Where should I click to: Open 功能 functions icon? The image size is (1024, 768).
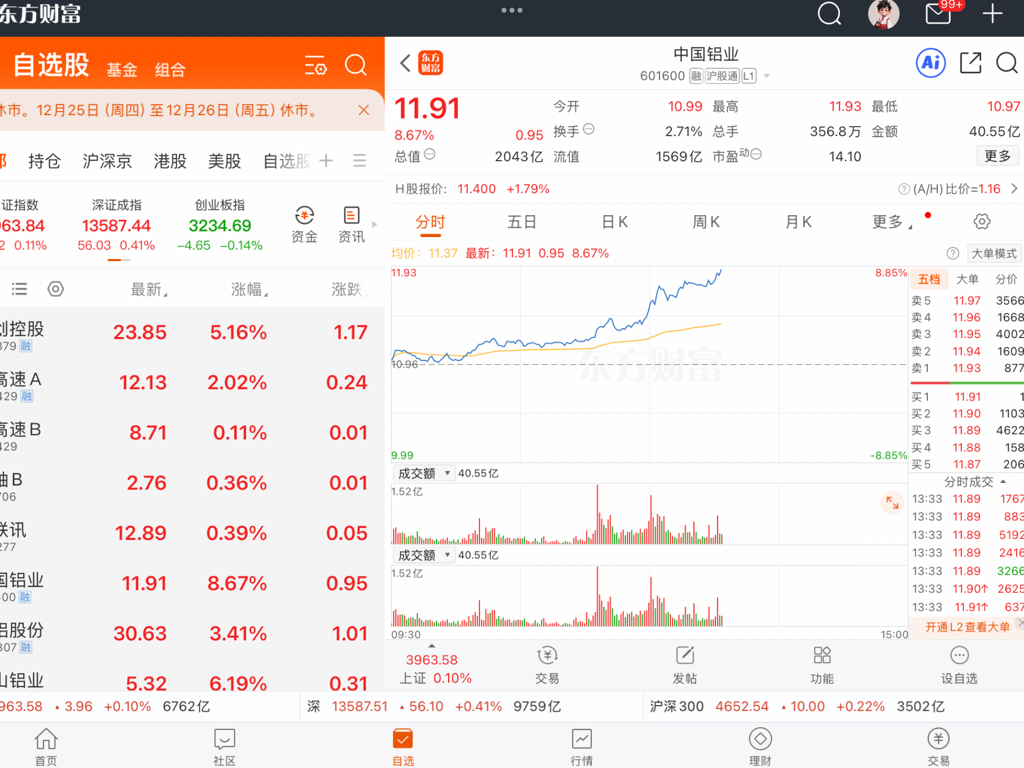click(x=822, y=665)
